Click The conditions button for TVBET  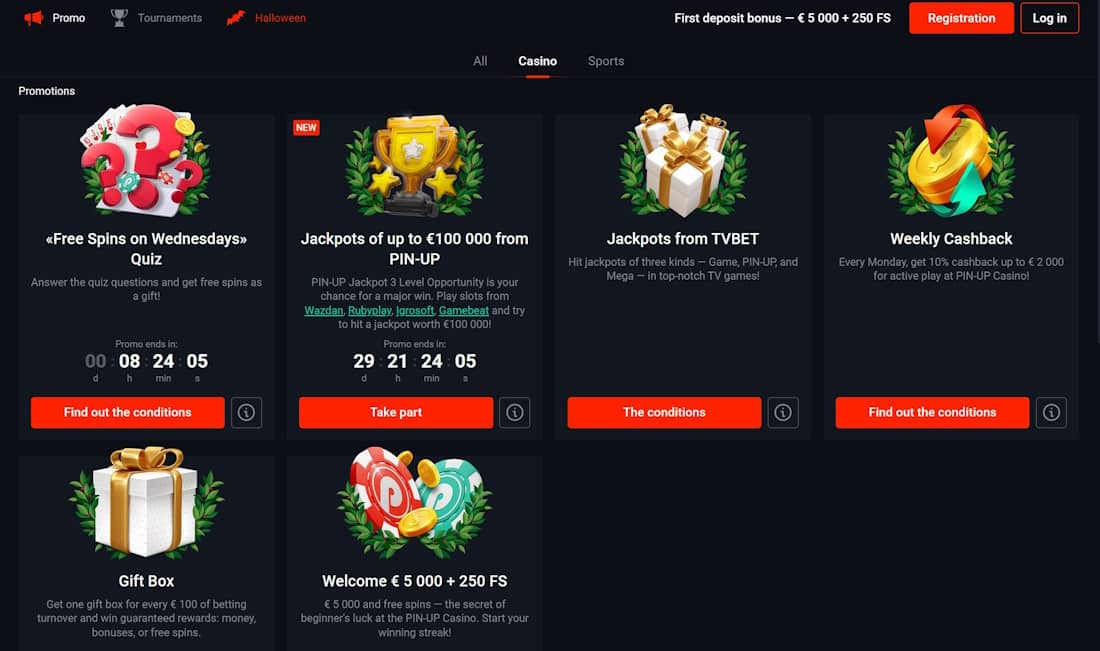pyautogui.click(x=664, y=412)
